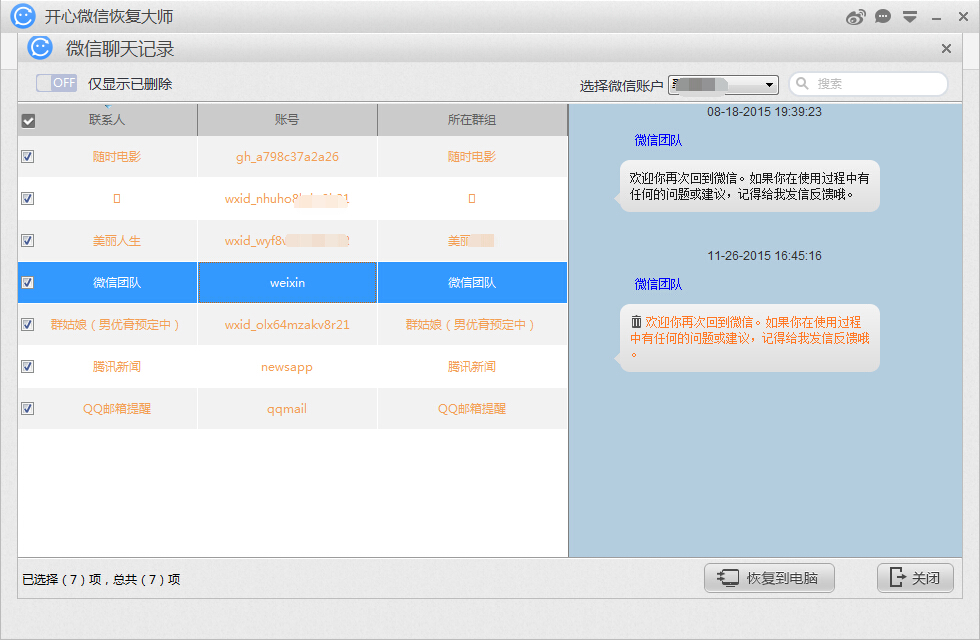Open the title bar dropdown menu icon

[x=910, y=17]
